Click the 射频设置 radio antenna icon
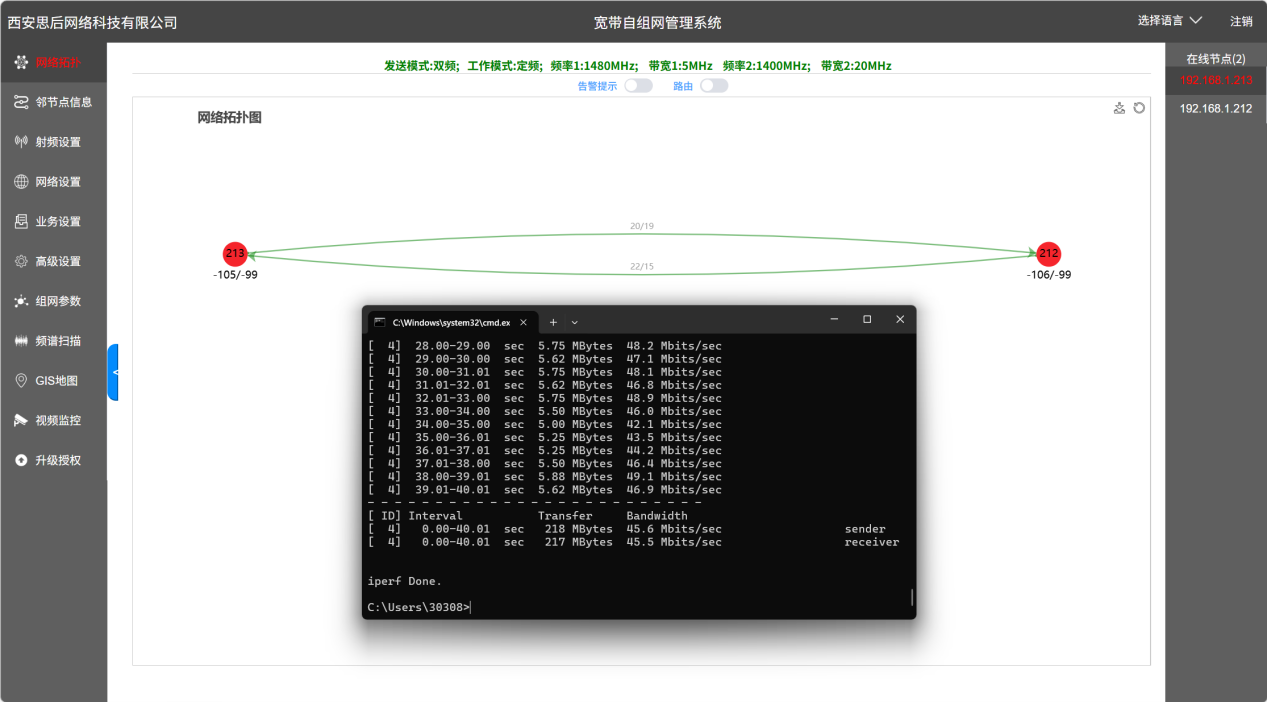 pos(21,142)
